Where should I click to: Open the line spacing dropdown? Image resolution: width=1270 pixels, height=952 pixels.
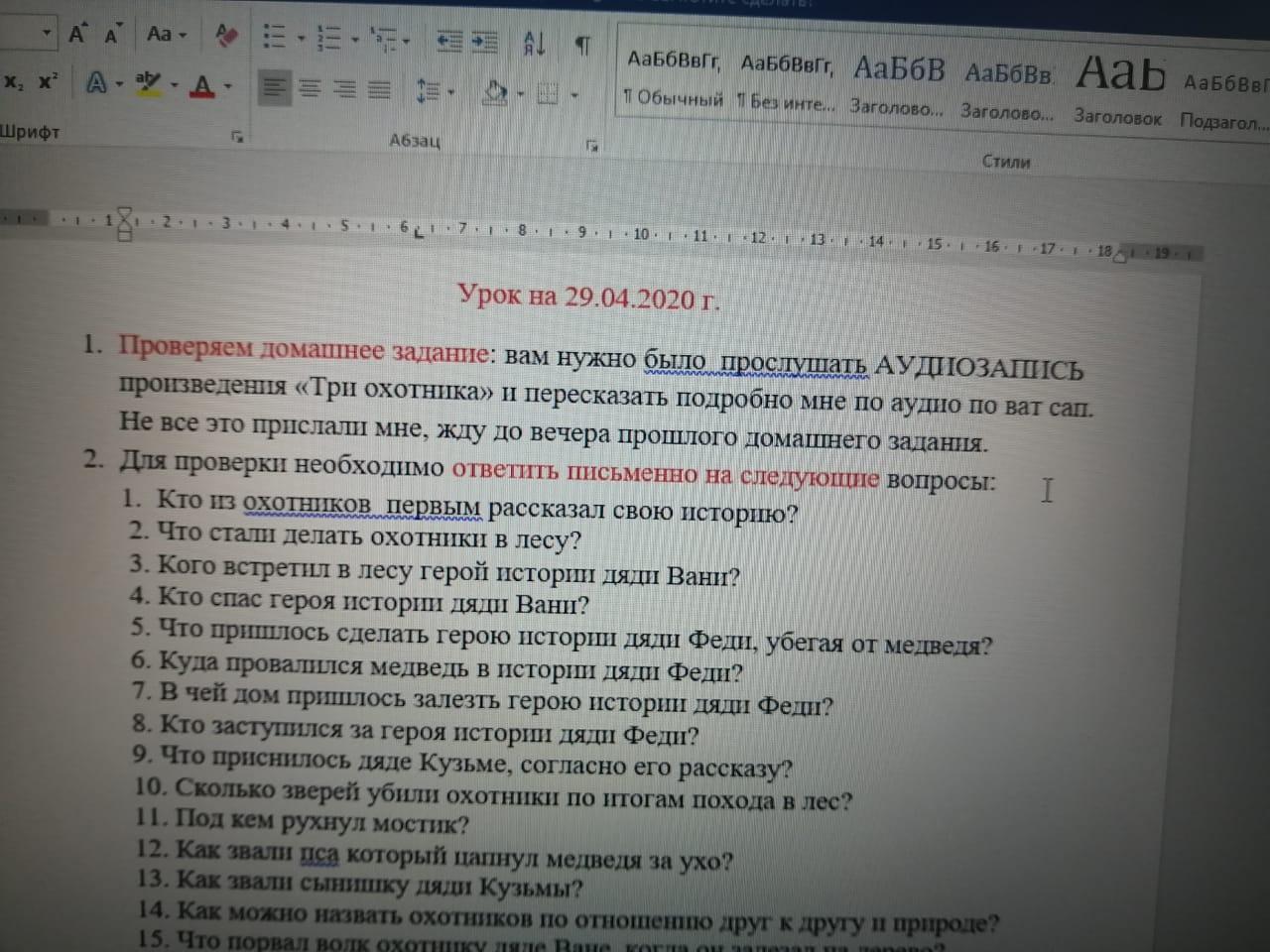[x=434, y=92]
